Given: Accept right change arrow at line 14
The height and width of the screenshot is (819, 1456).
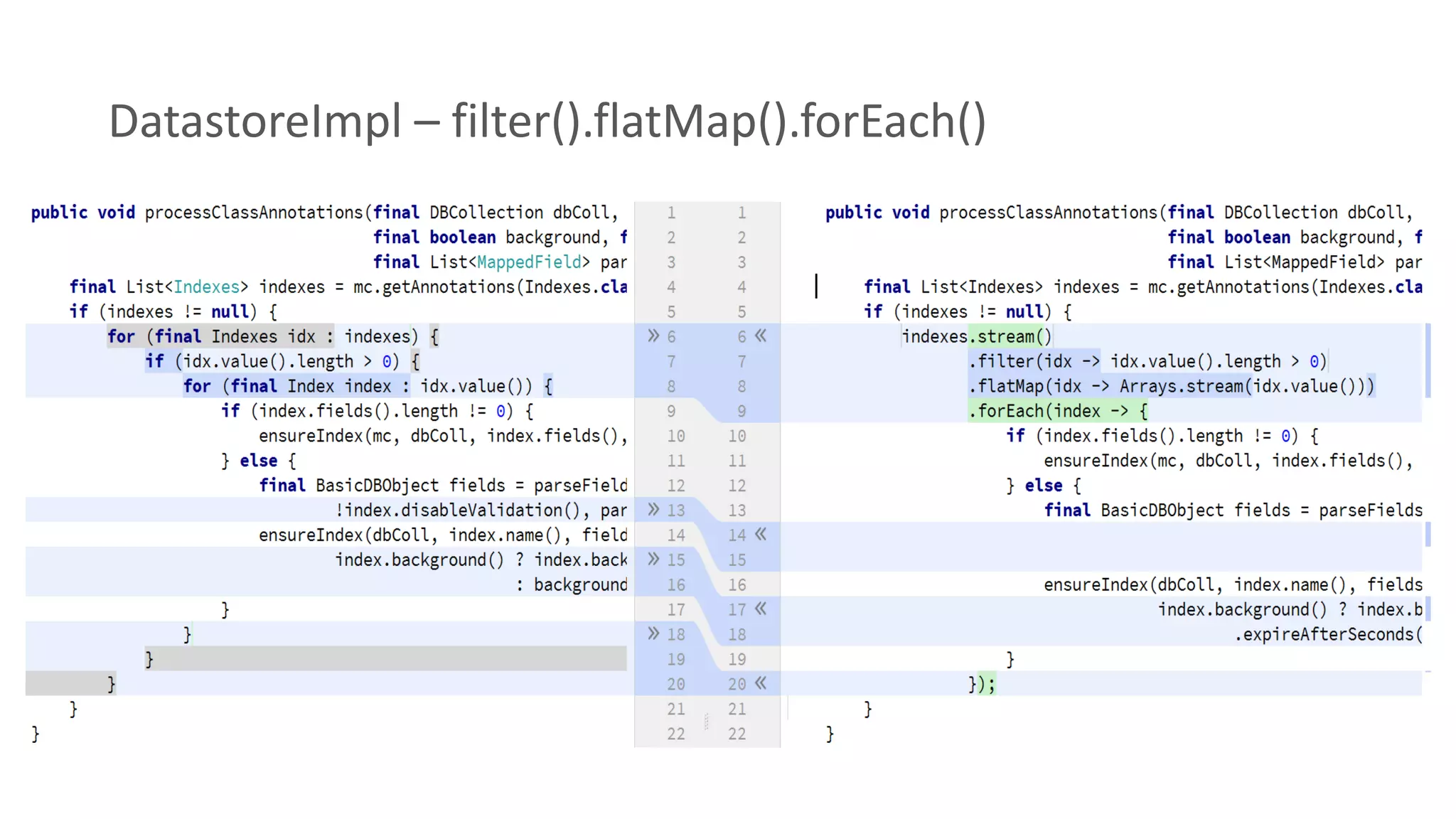Looking at the screenshot, I should pos(761,534).
